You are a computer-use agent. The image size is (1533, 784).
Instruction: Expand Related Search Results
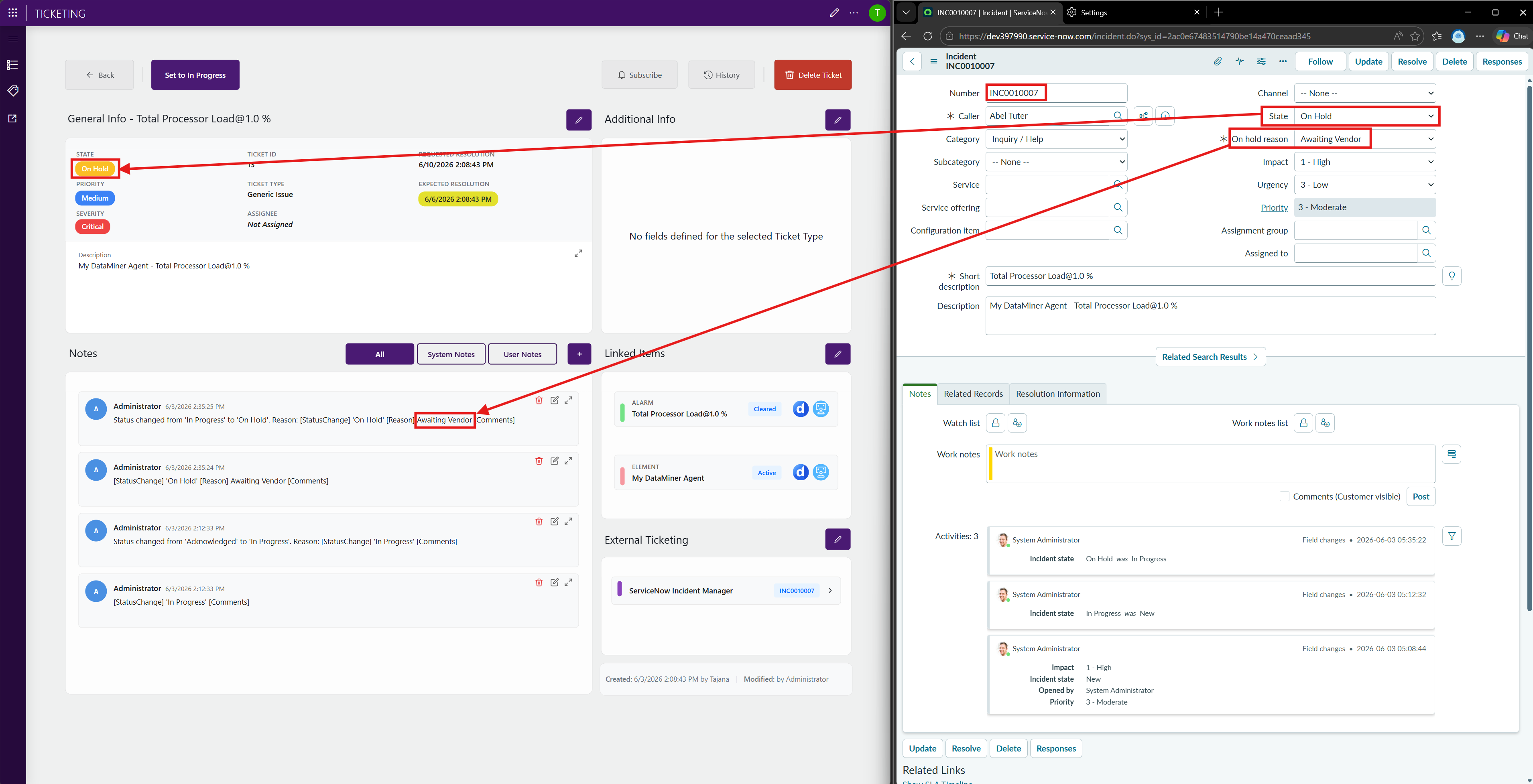tap(1210, 357)
